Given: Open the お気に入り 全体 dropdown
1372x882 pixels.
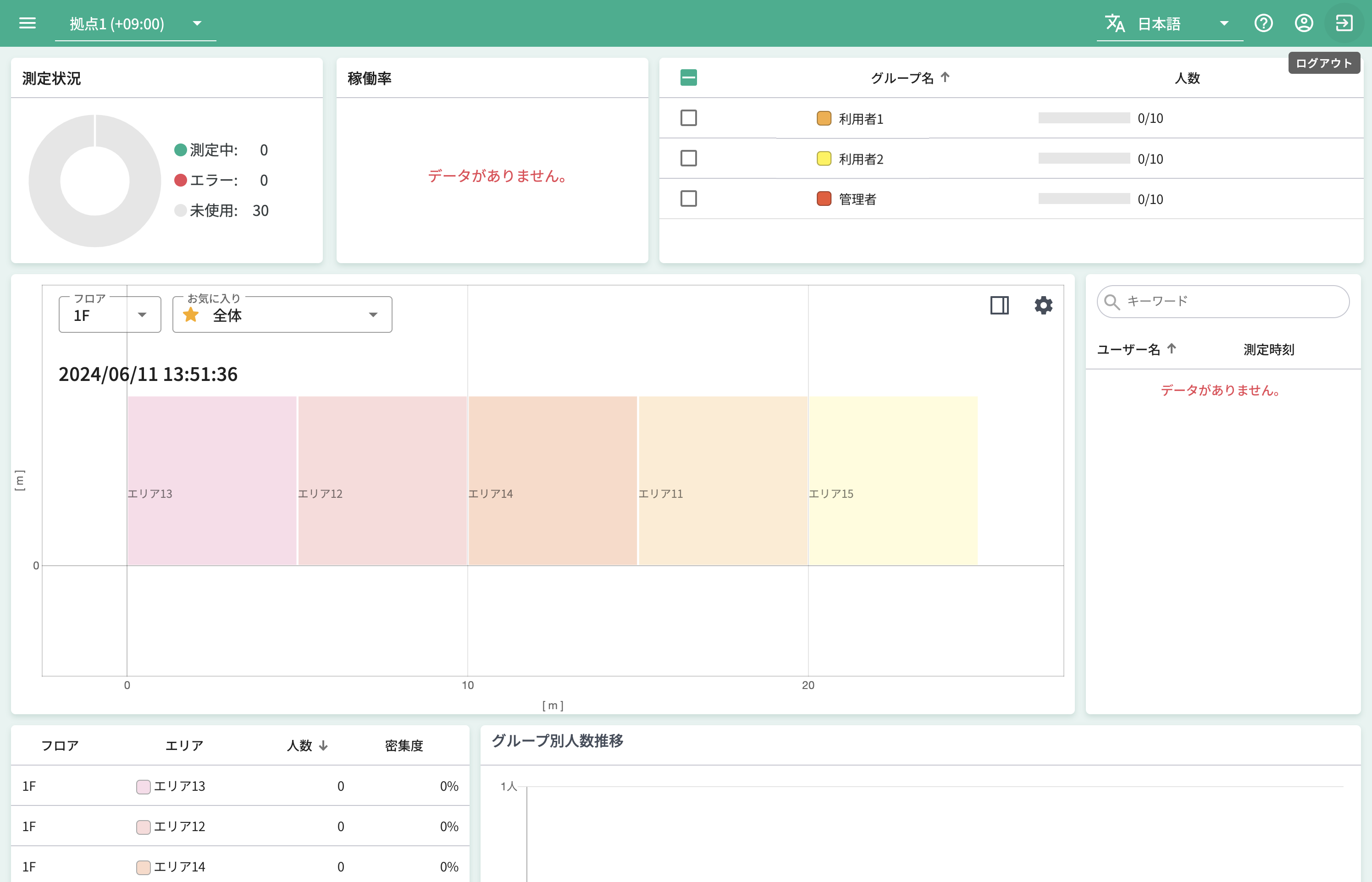Looking at the screenshot, I should pyautogui.click(x=282, y=314).
